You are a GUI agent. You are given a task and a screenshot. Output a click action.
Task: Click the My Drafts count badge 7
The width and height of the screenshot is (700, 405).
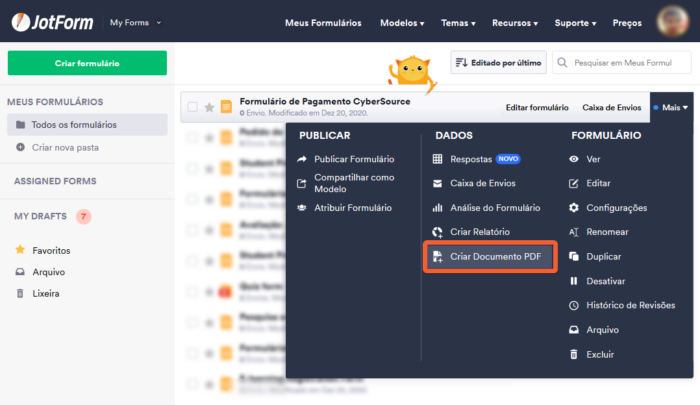click(83, 217)
